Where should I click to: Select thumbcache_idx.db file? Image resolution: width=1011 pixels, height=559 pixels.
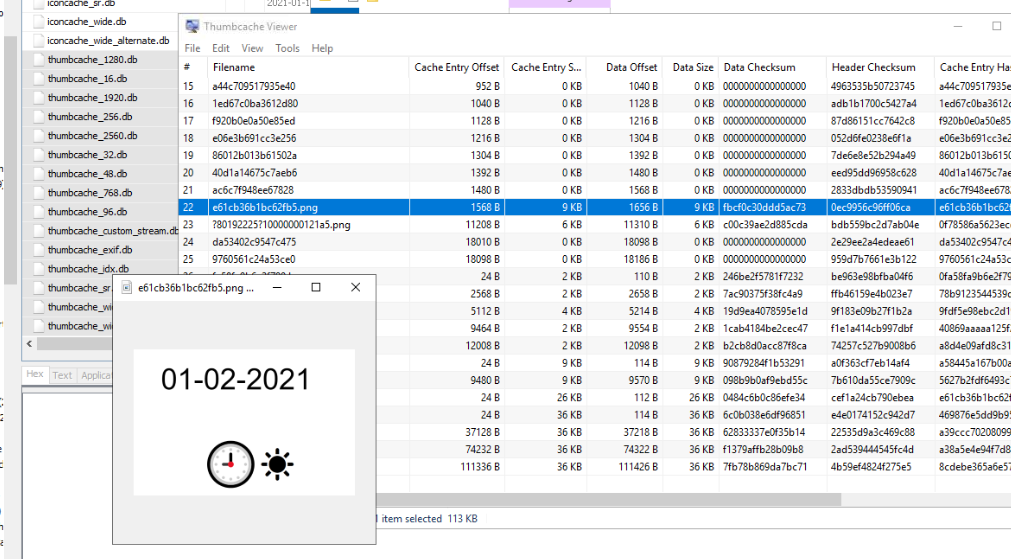click(x=88, y=269)
